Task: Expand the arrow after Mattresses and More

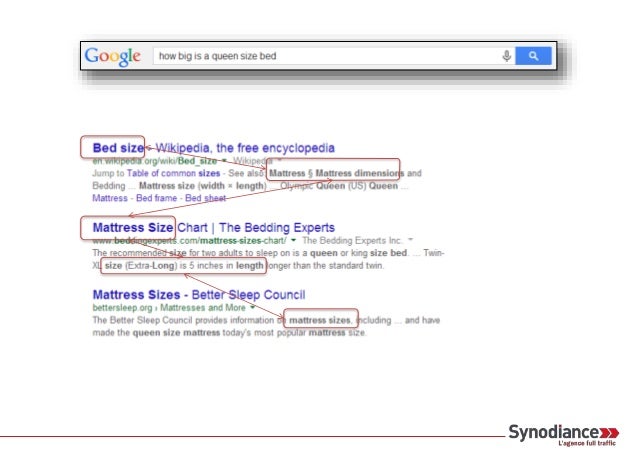Action: click(253, 307)
